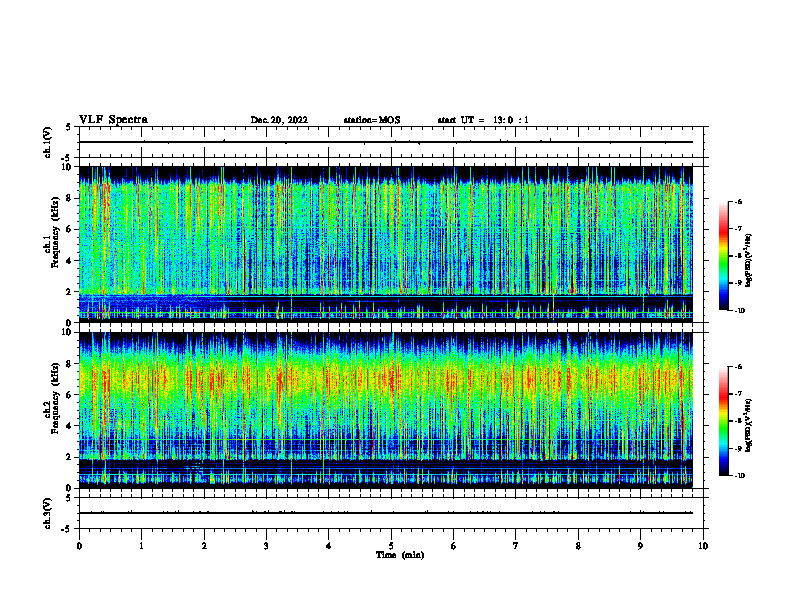The image size is (792, 612).
Task: Click the ch.1 color bar log(PSD) label
Action: point(749,261)
